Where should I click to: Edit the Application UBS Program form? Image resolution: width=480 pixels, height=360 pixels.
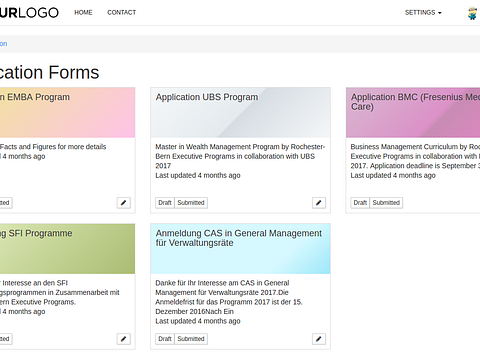[x=319, y=203]
